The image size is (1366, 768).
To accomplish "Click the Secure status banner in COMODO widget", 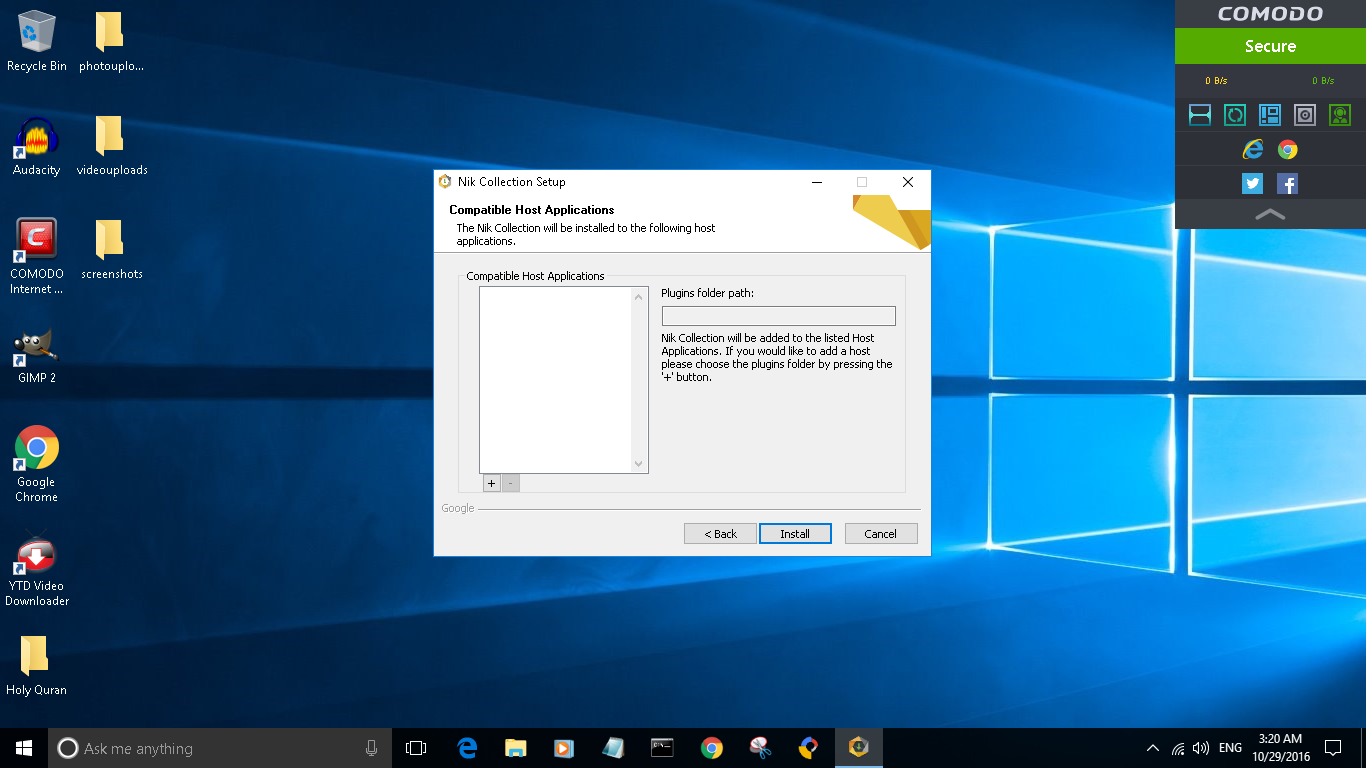I will (x=1270, y=46).
